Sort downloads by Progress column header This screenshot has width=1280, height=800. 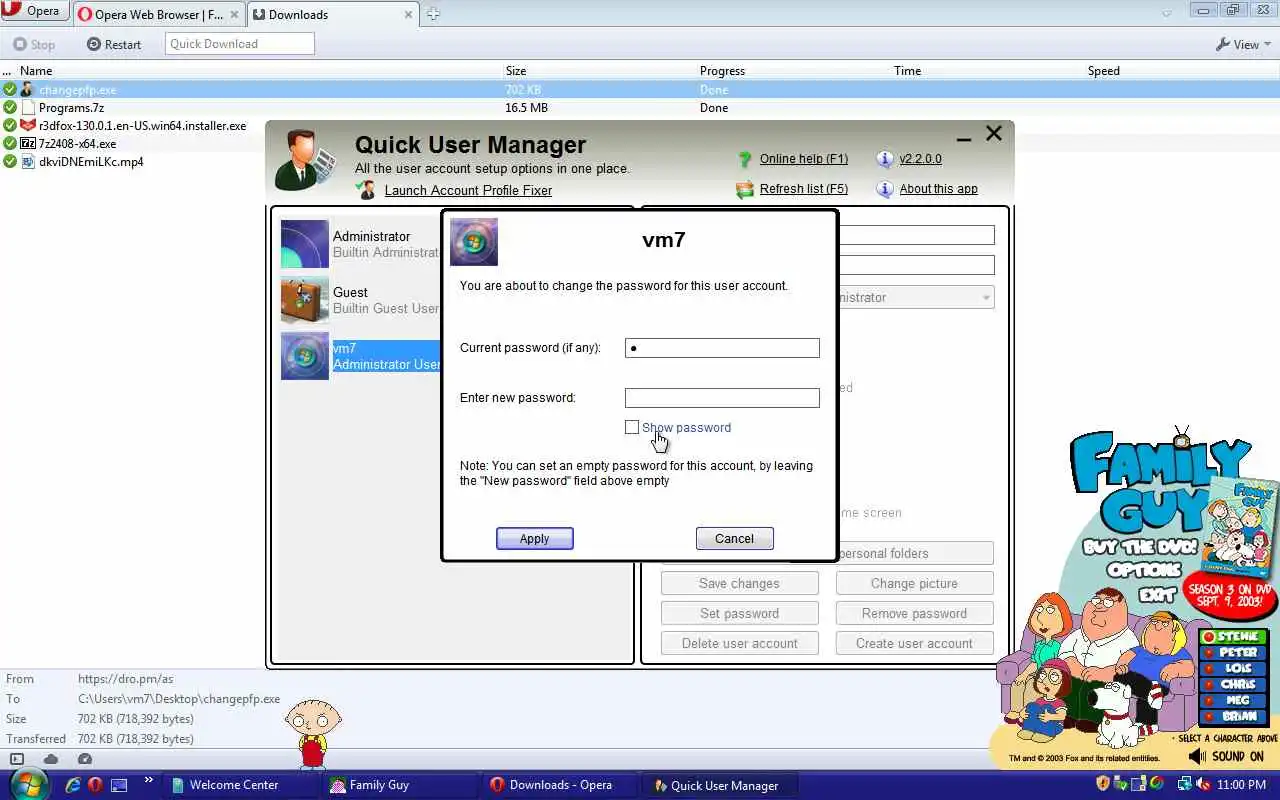(722, 71)
